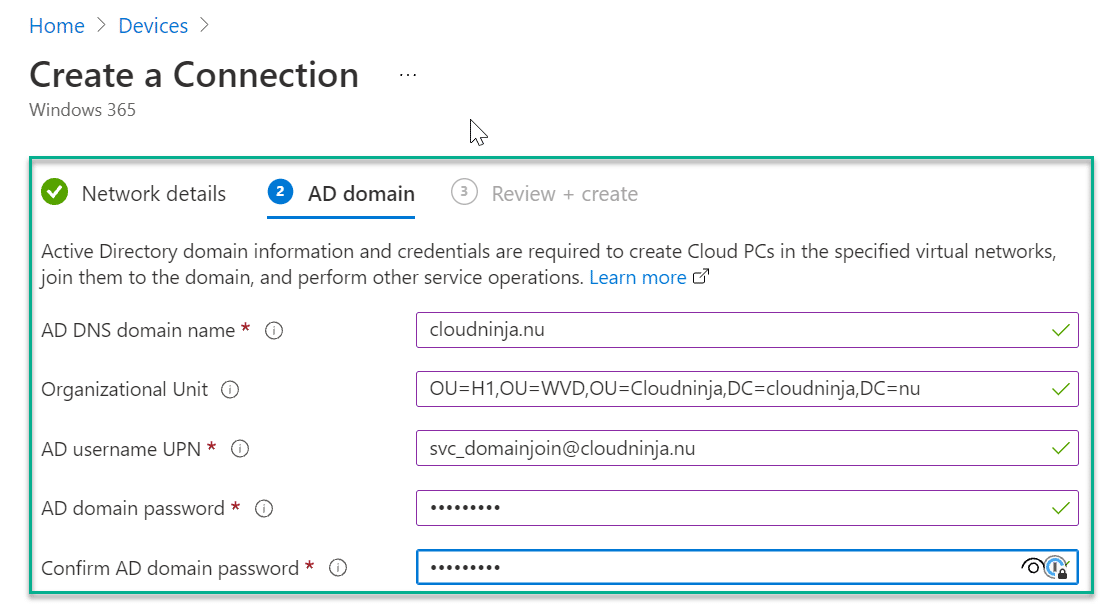This screenshot has width=1116, height=608.
Task: Show info tooltip for Organizational Unit
Action: tap(230, 389)
